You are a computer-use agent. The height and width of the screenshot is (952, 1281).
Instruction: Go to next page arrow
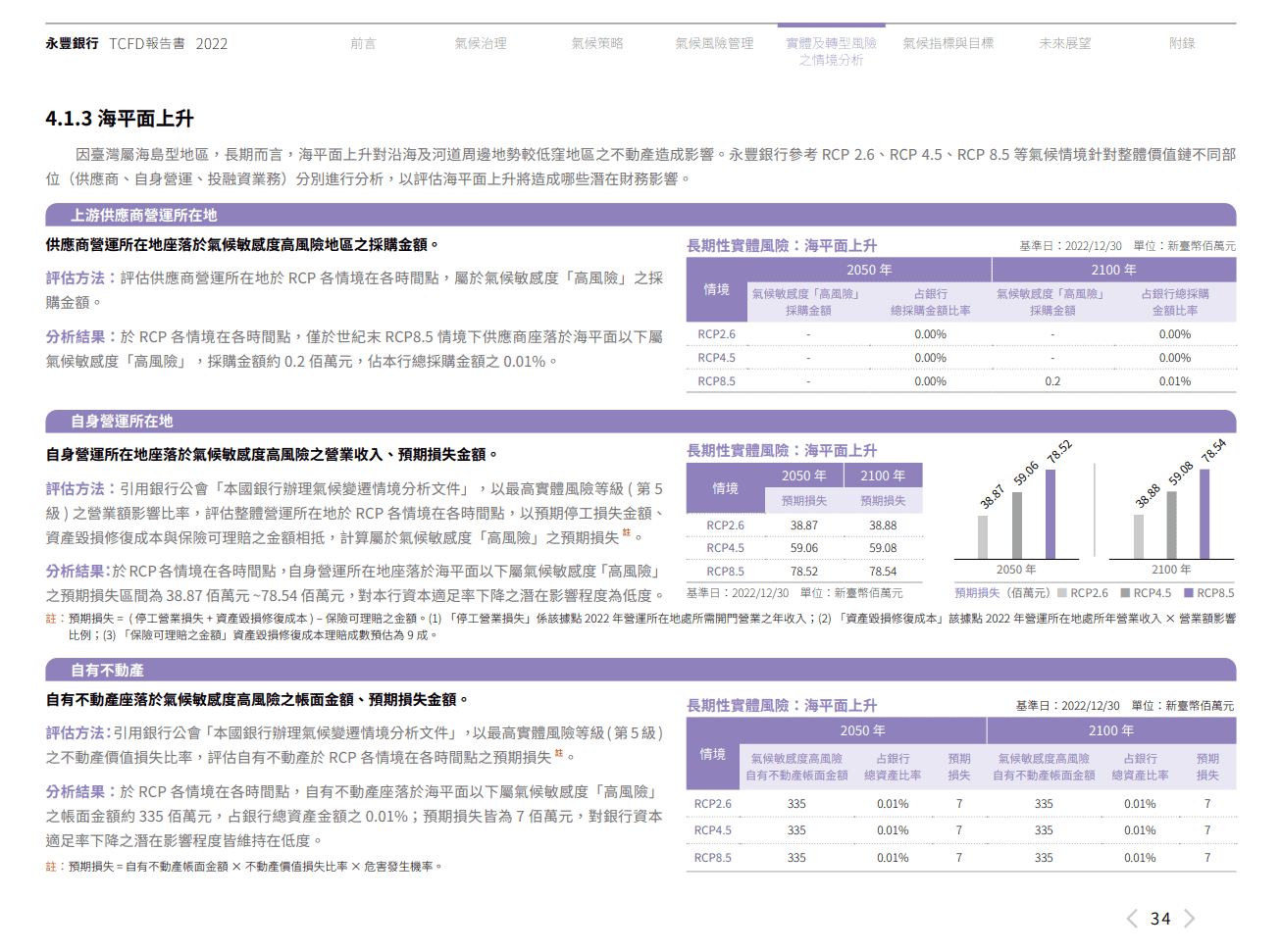click(1189, 919)
